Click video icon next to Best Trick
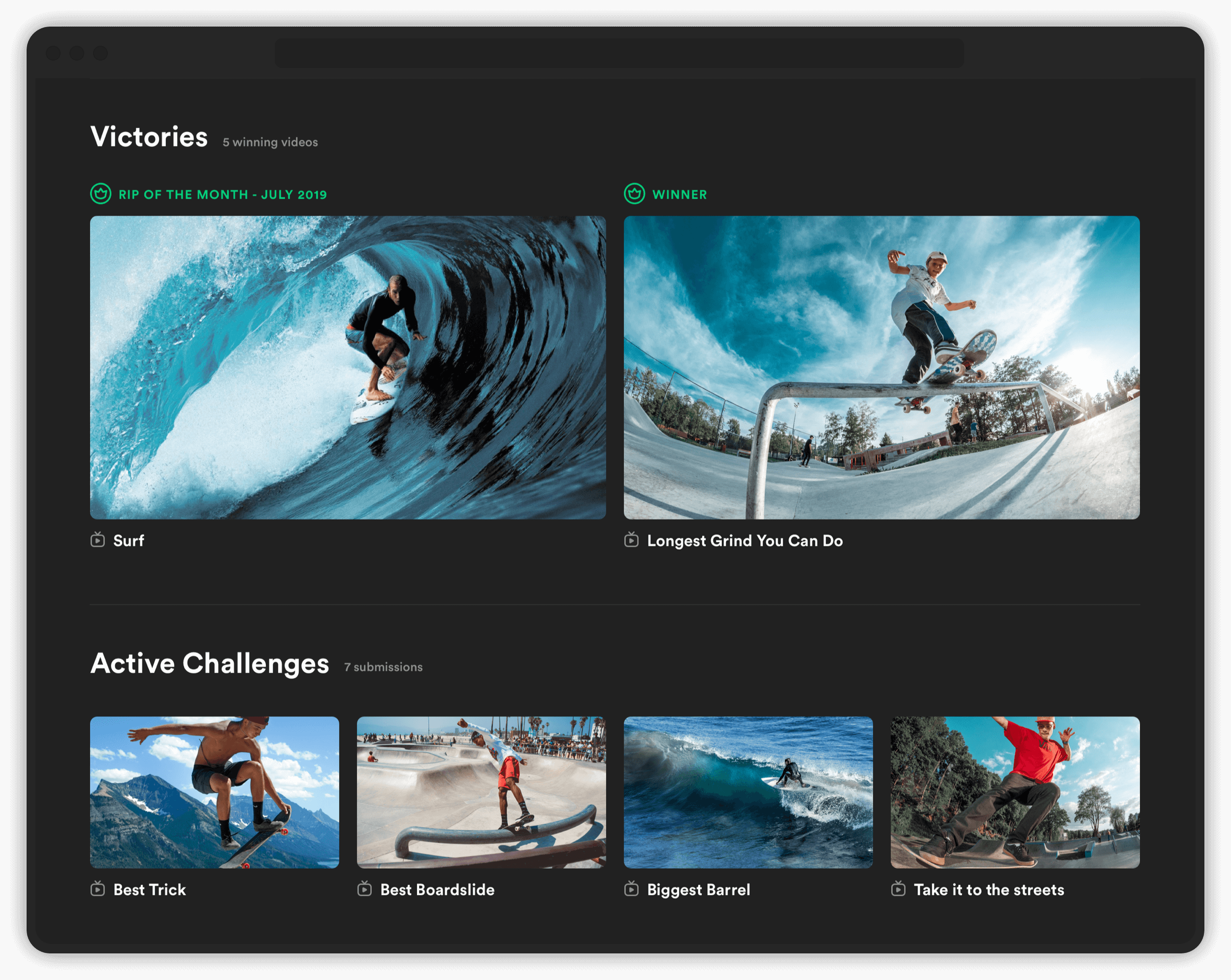 tap(97, 888)
